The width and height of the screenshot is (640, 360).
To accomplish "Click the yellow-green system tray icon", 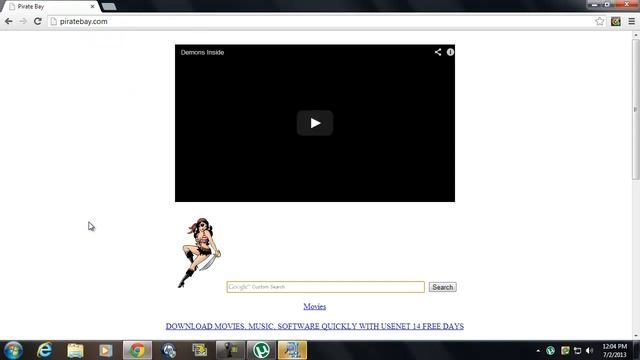I will tap(565, 350).
